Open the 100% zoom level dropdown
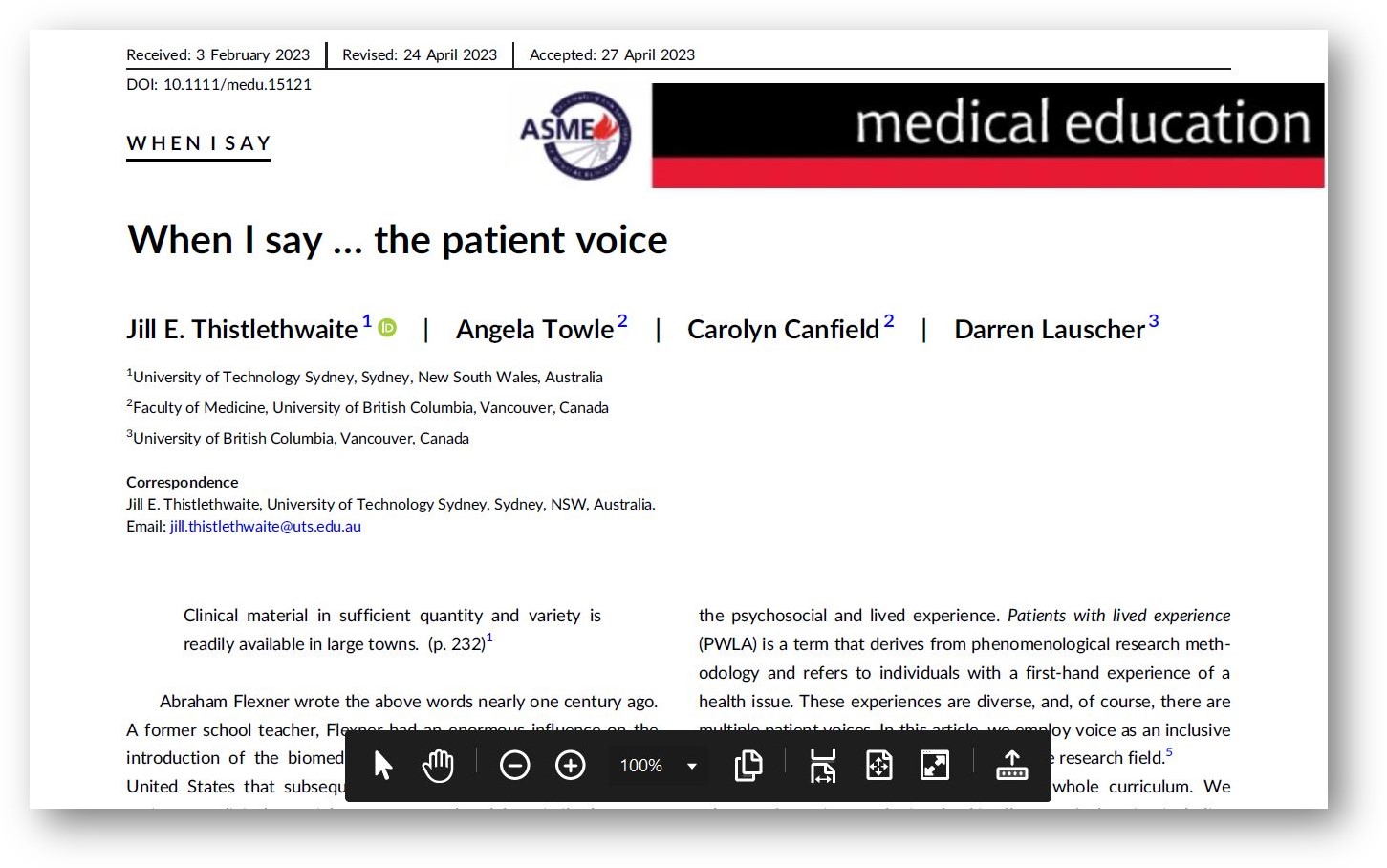Image resolution: width=1387 pixels, height=868 pixels. pos(691,766)
